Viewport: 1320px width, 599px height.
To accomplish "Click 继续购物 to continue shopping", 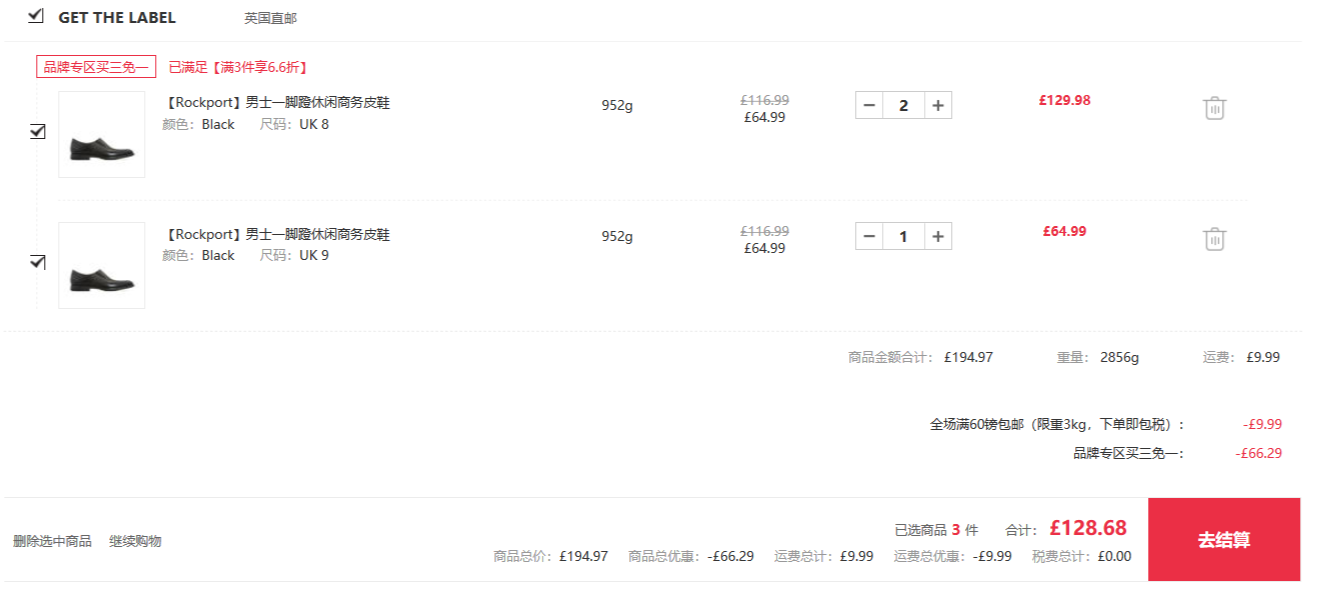I will pyautogui.click(x=135, y=541).
